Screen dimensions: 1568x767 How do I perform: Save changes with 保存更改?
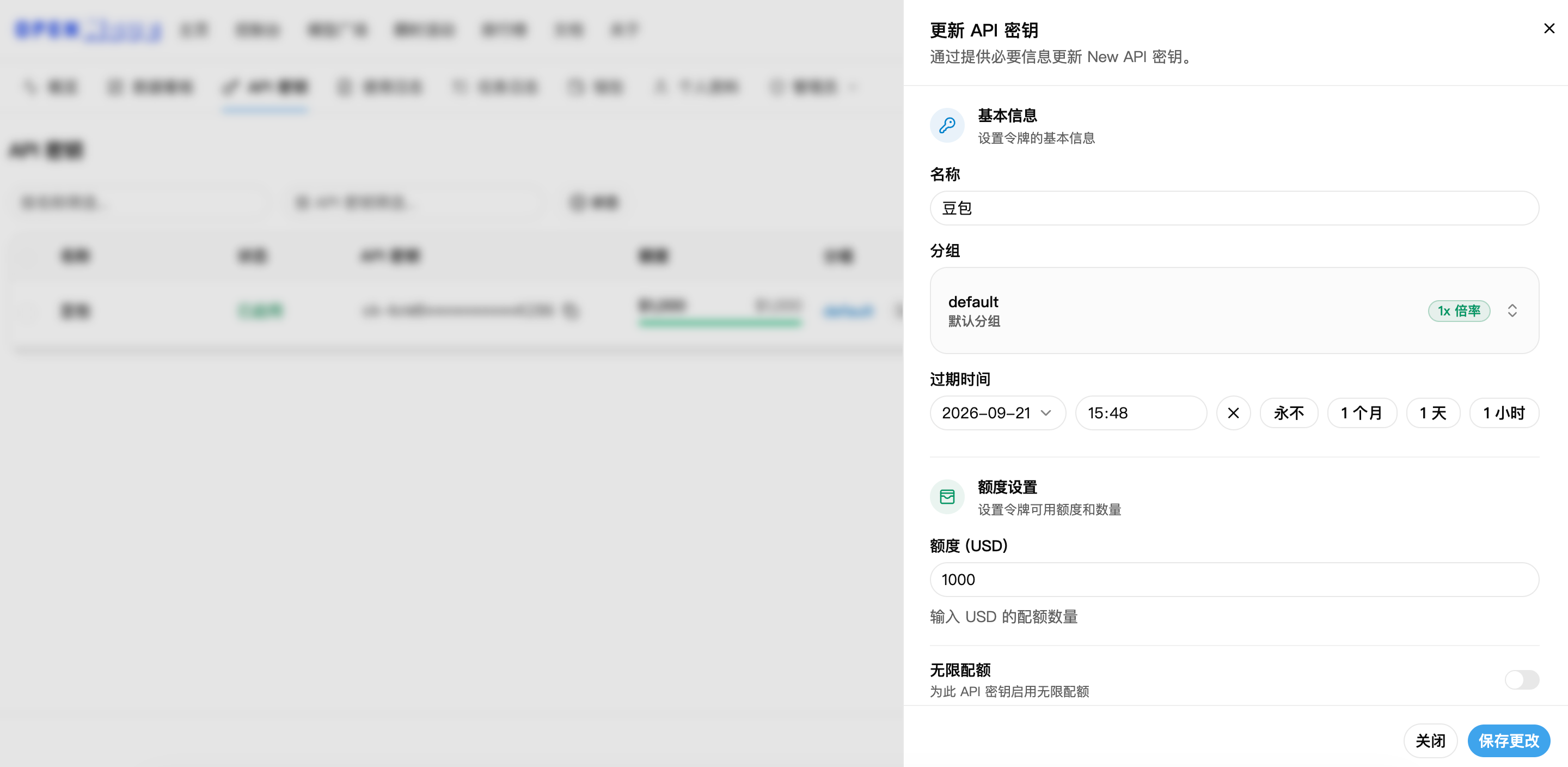coord(1508,741)
